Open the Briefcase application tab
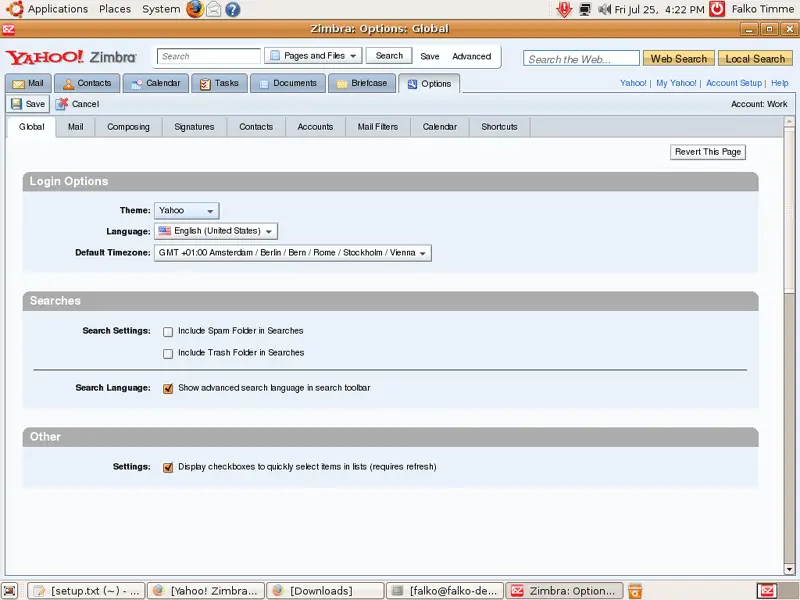Image resolution: width=800 pixels, height=600 pixels. click(362, 83)
